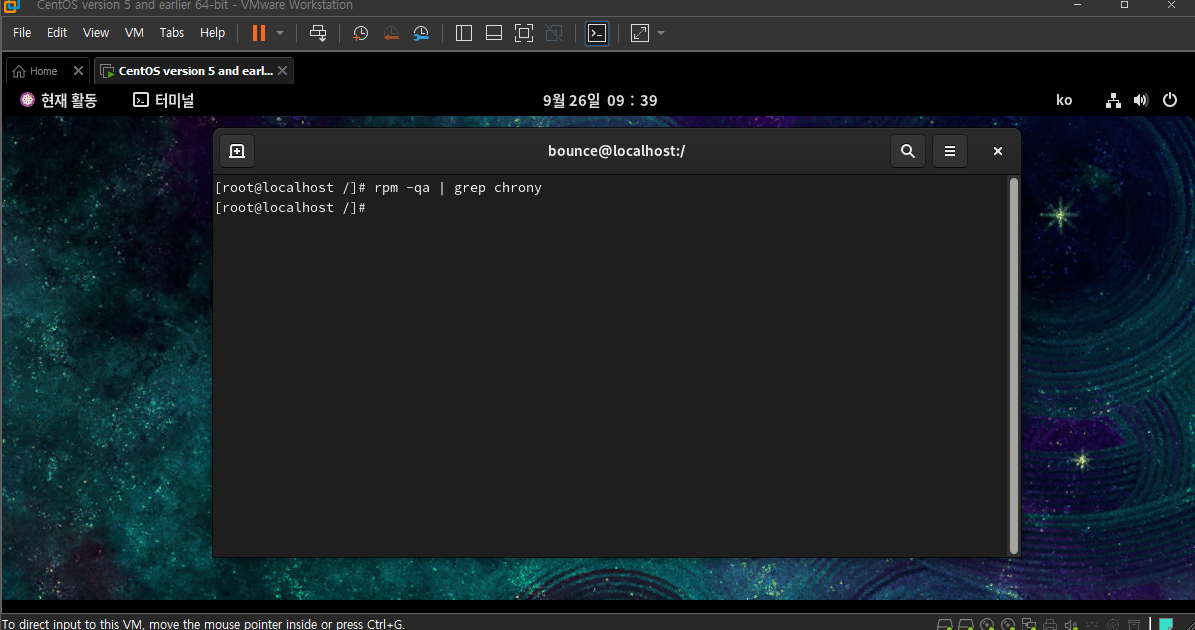
Task: Open the ko input source menu
Action: (1064, 100)
